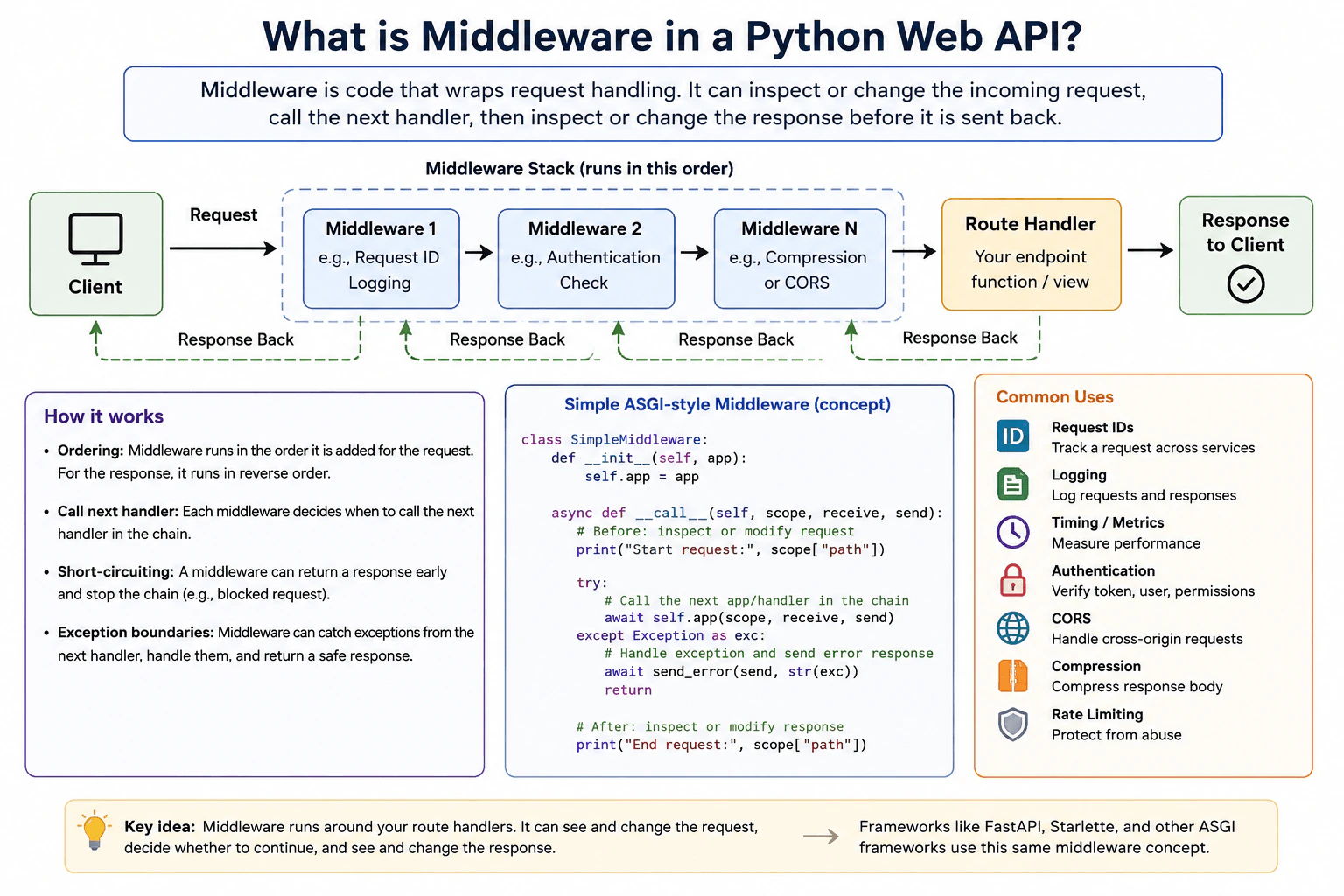Click the red Authentication padlock icon
This screenshot has height=896, width=1344.
[x=1013, y=579]
